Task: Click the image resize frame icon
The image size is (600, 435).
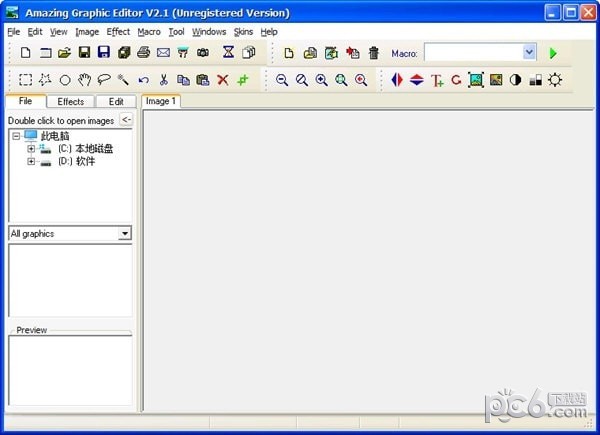Action: (476, 80)
